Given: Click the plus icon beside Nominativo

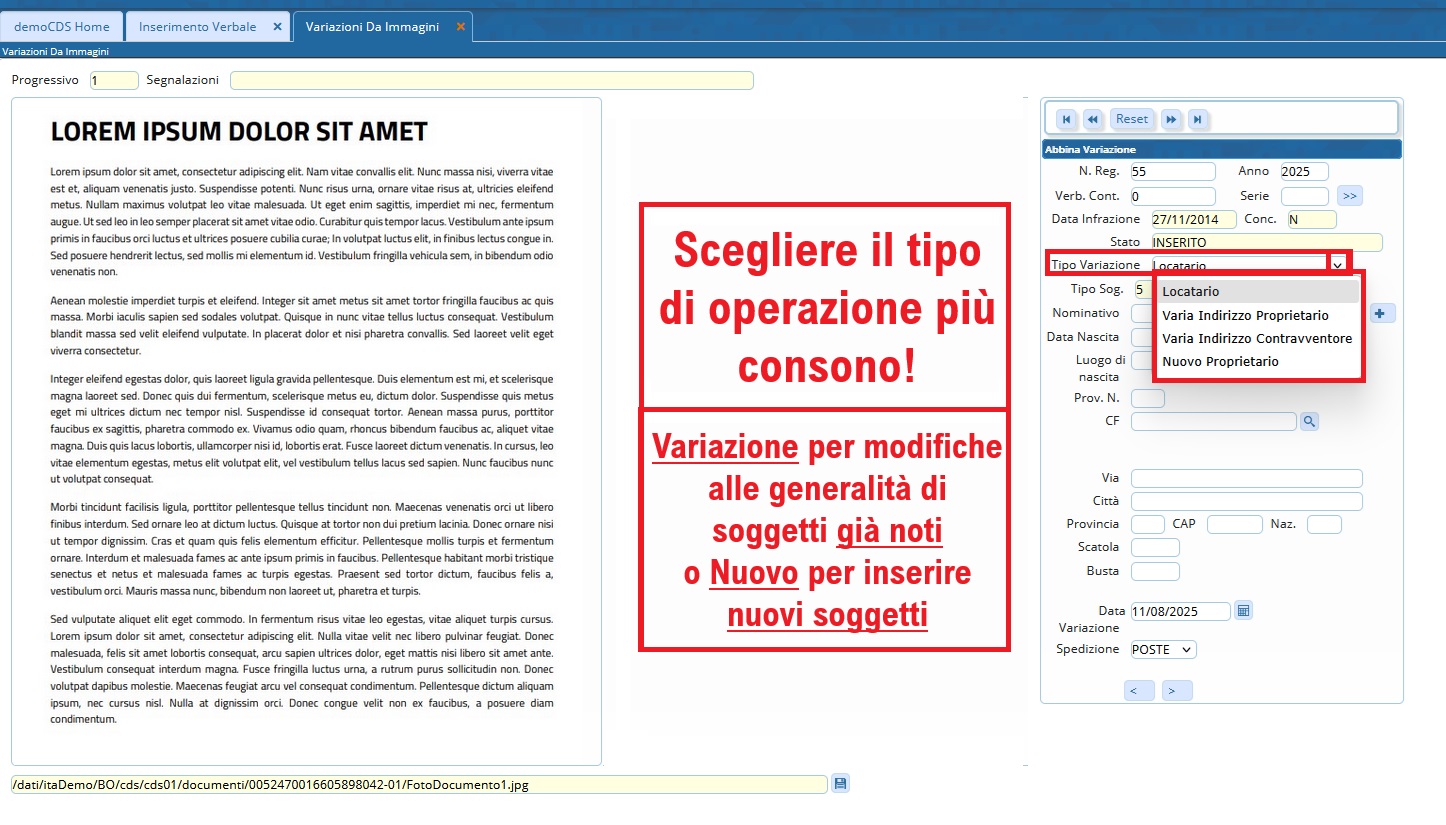Looking at the screenshot, I should 1383,314.
